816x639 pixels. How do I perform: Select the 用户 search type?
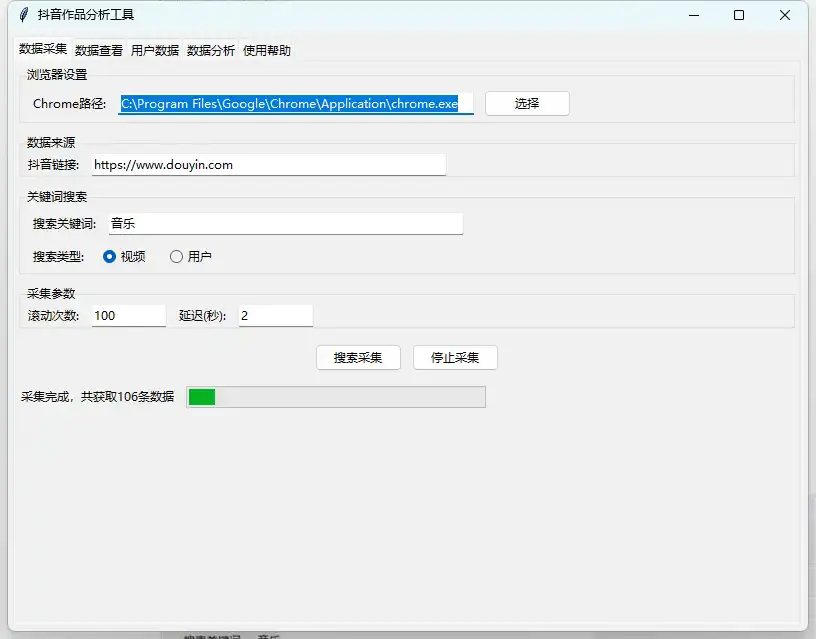(176, 256)
